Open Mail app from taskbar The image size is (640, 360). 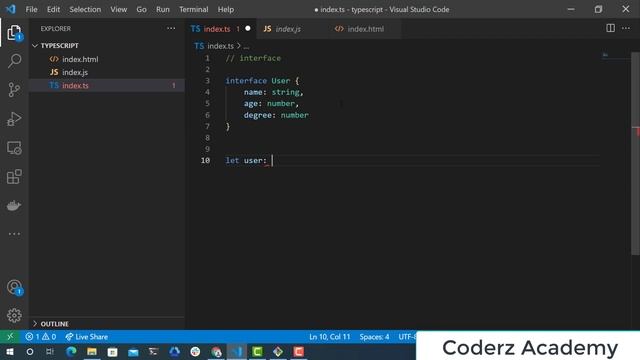tap(133, 351)
